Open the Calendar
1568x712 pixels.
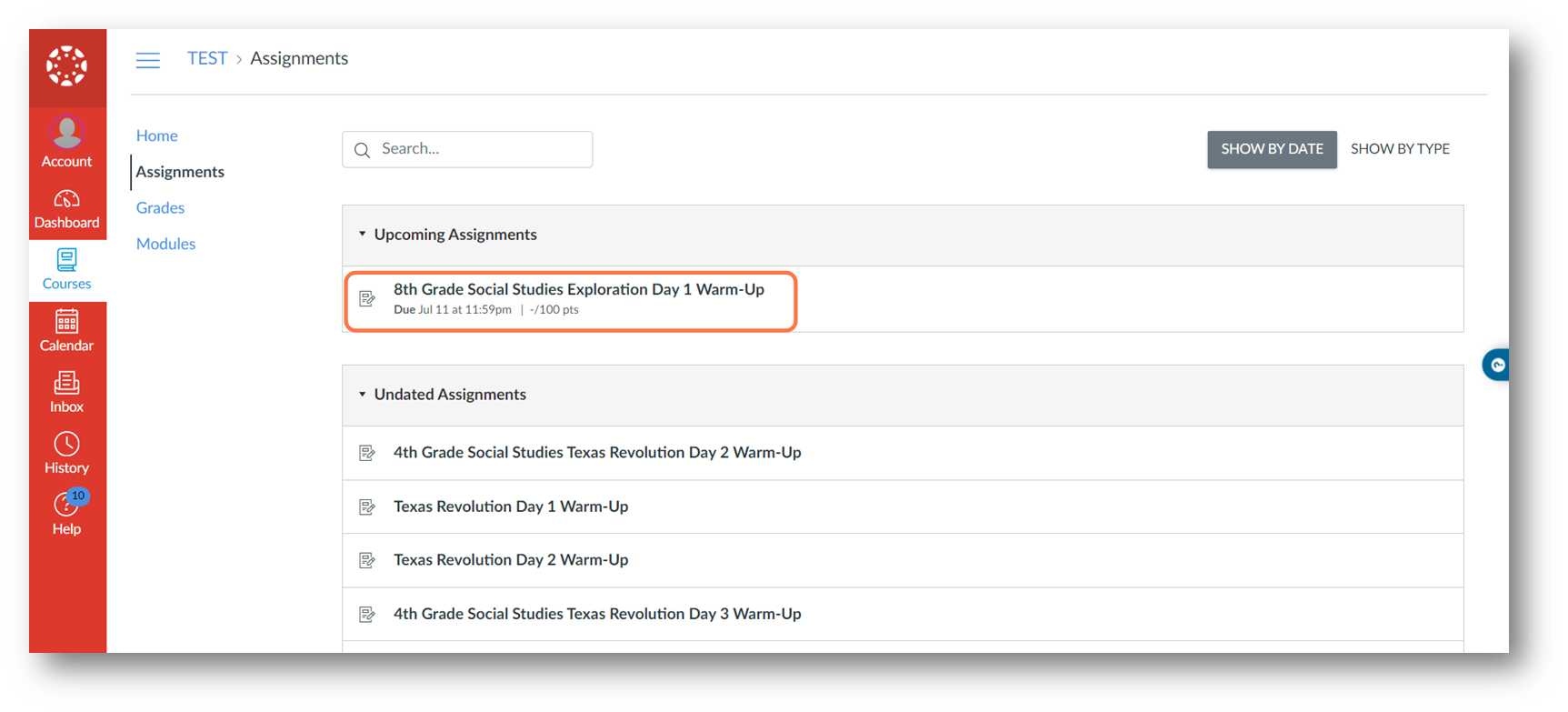pyautogui.click(x=67, y=331)
